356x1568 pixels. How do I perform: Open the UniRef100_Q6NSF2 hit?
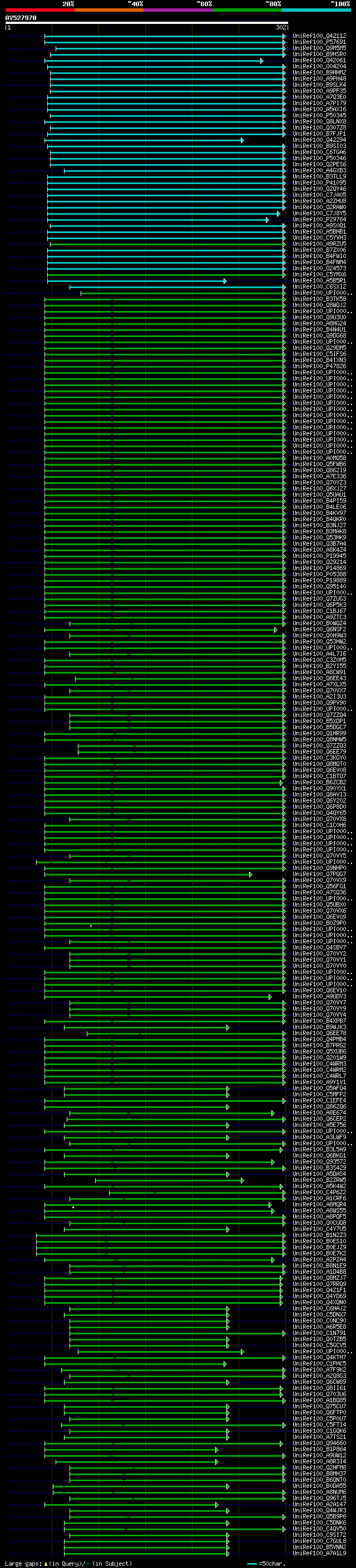point(319,630)
